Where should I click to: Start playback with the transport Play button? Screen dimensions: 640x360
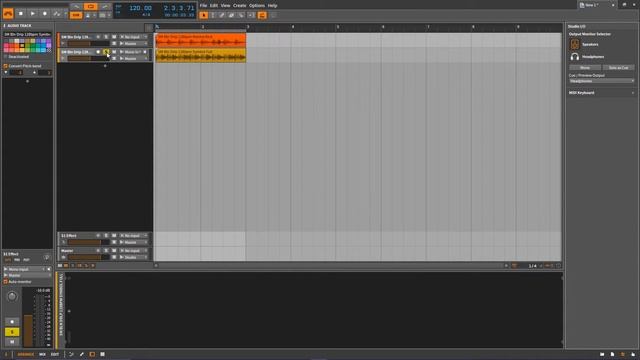pyautogui.click(x=33, y=13)
